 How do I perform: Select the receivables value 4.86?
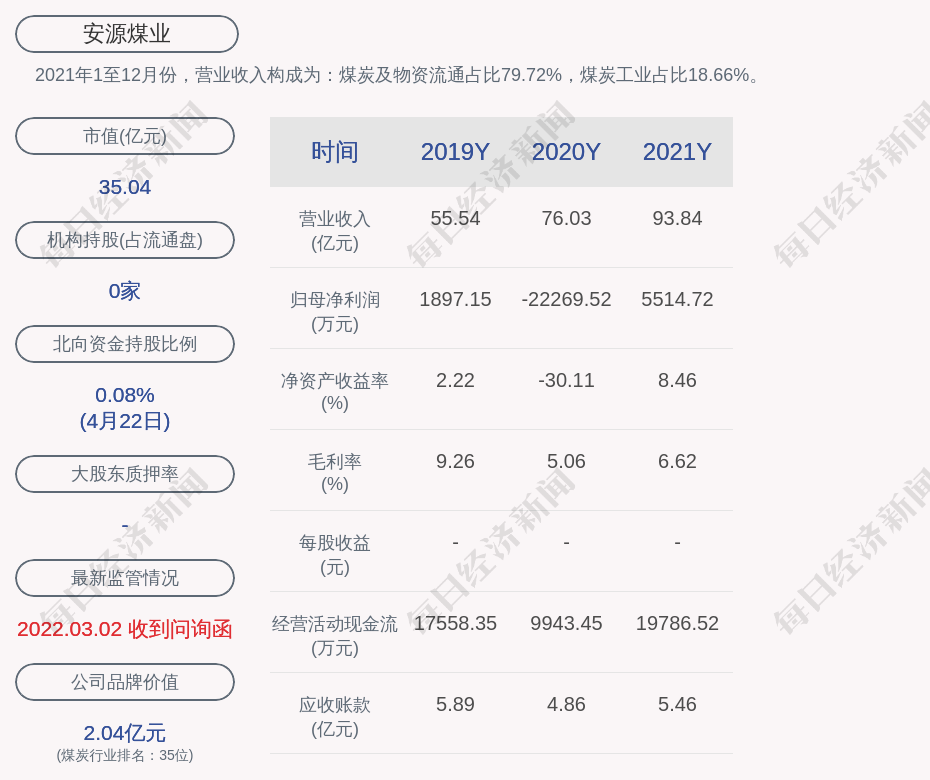[566, 705]
